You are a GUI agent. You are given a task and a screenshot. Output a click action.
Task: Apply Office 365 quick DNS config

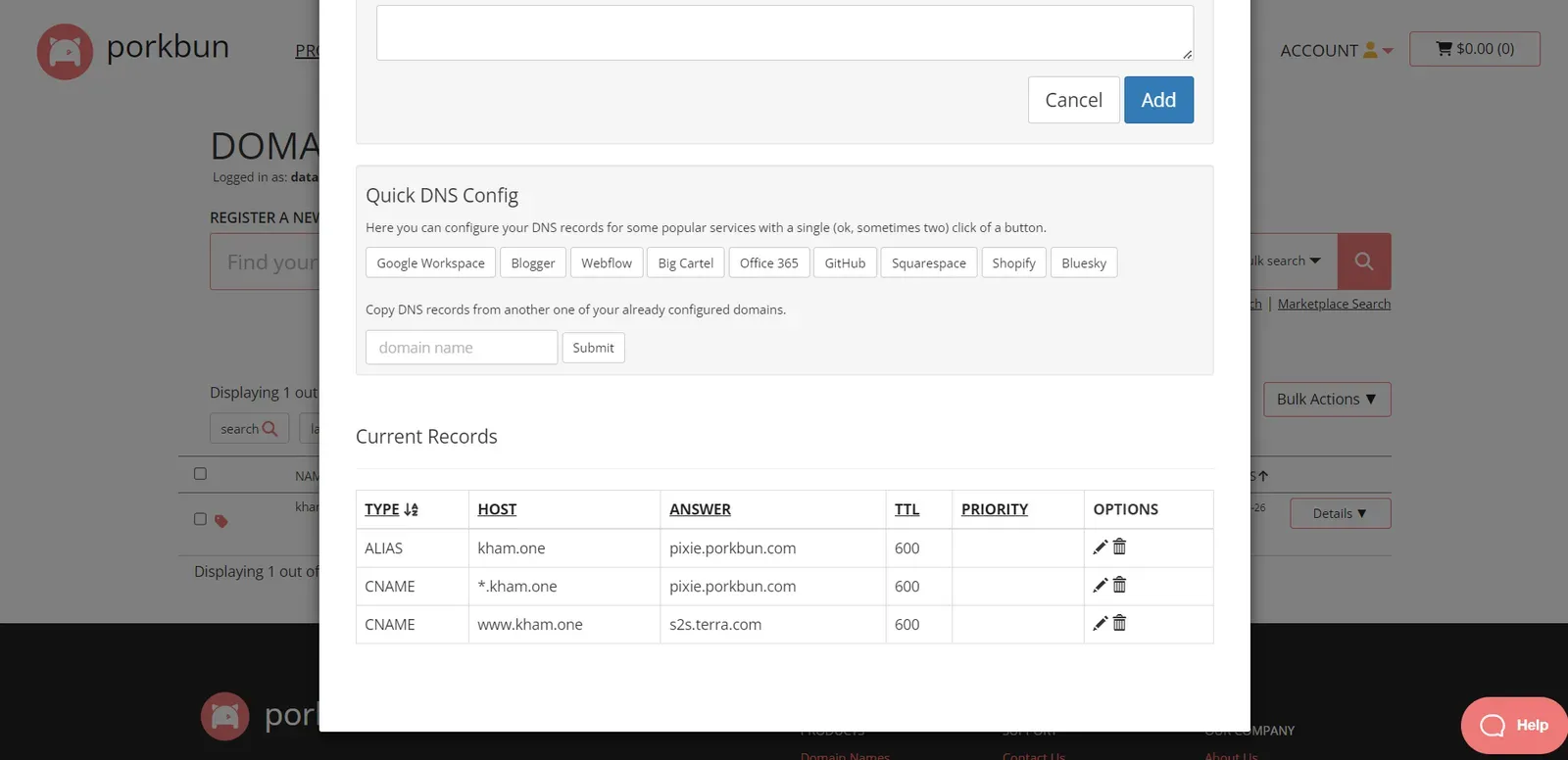769,262
